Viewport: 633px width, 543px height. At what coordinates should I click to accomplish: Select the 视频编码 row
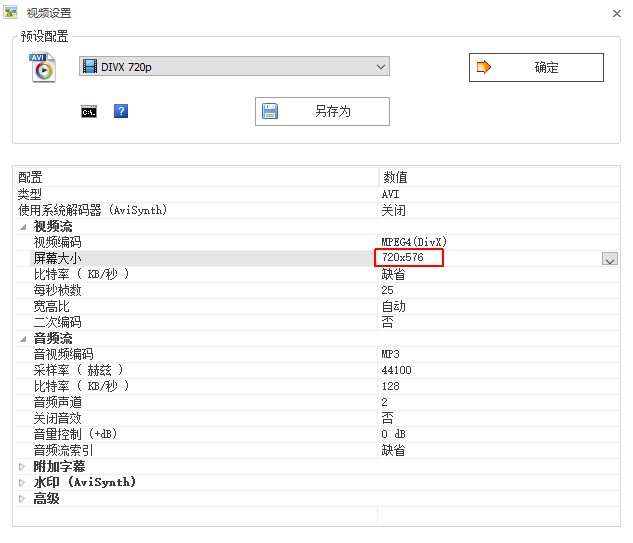(317, 242)
